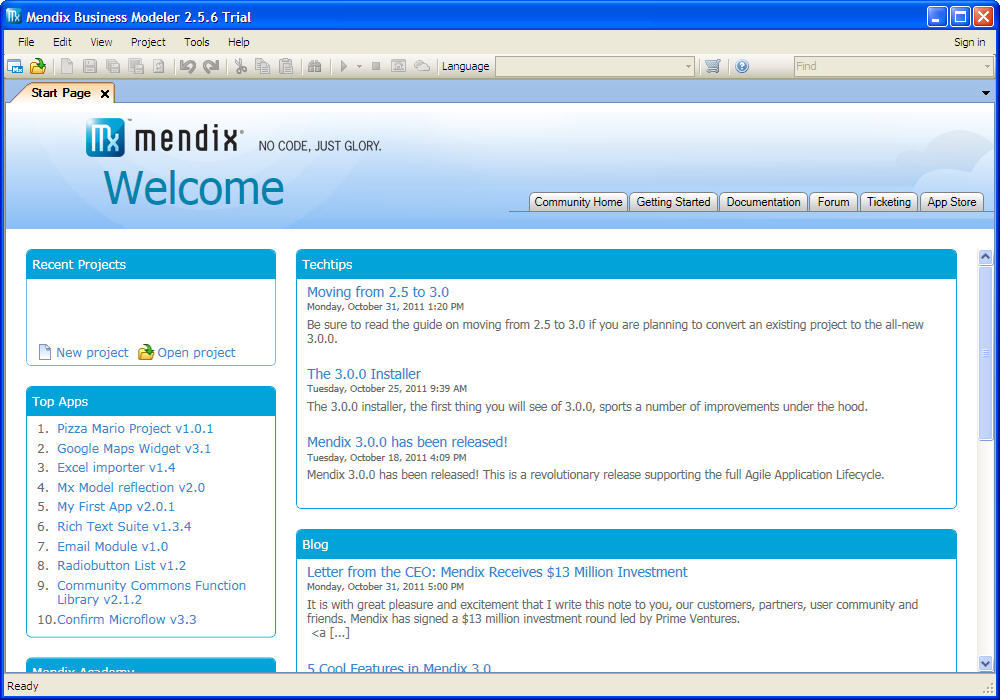Screen dimensions: 1000x700
Task: Click the page icon beside New project
Action: point(45,352)
